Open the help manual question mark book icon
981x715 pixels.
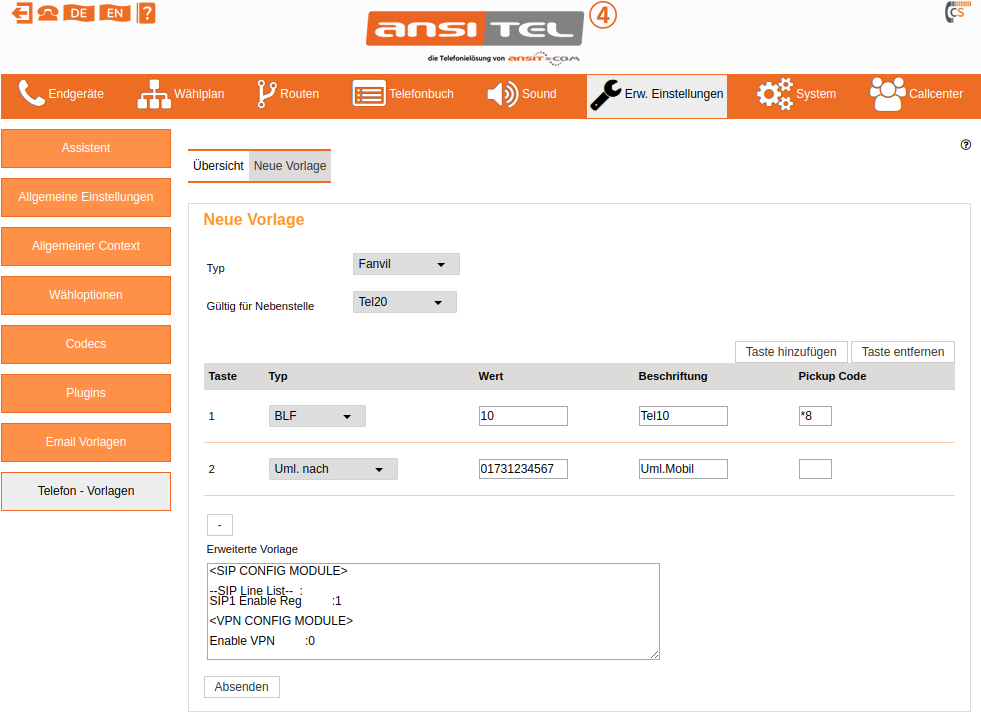coord(146,13)
